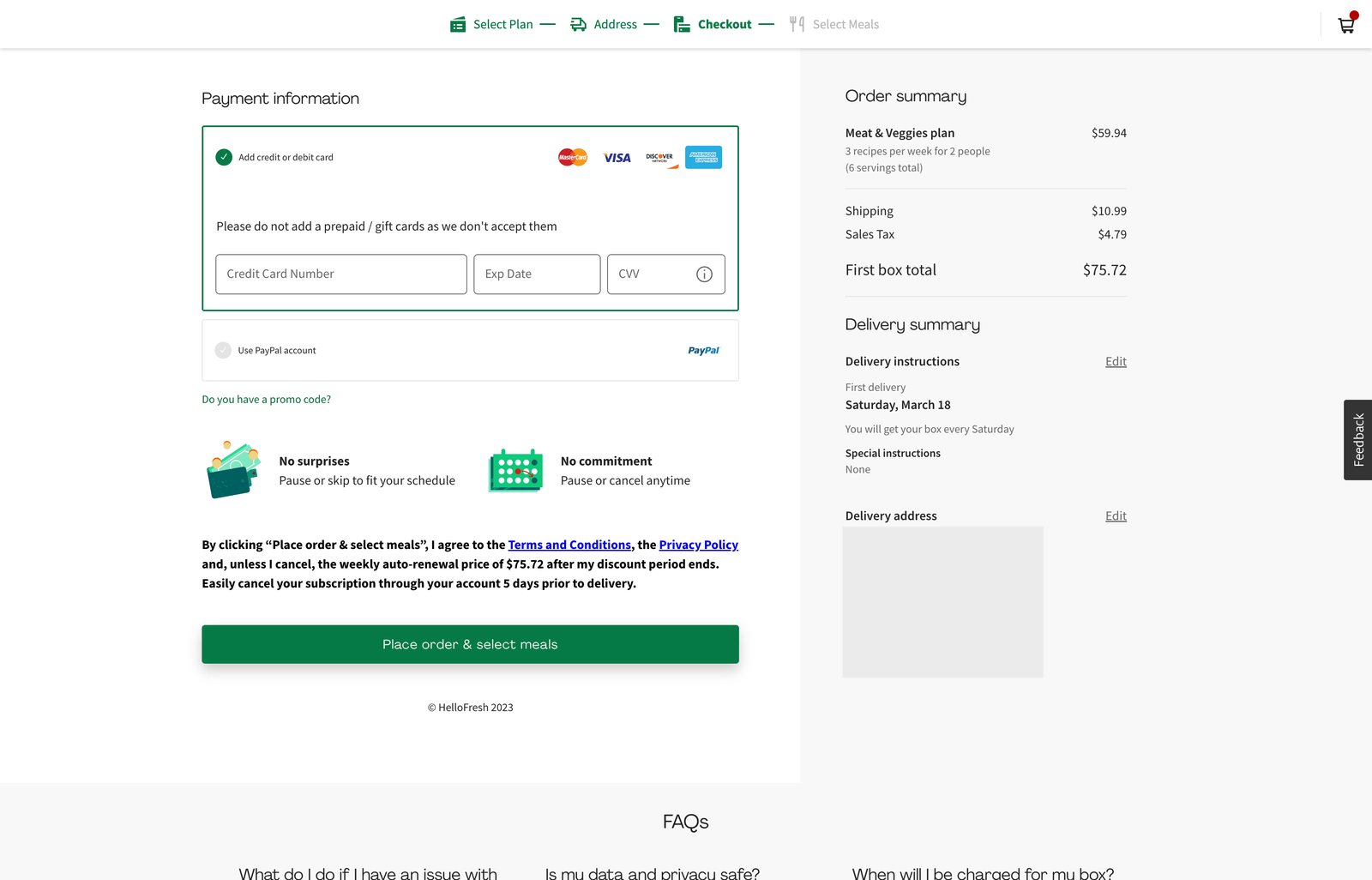
Task: Expand the promo code entry link
Action: pos(266,400)
